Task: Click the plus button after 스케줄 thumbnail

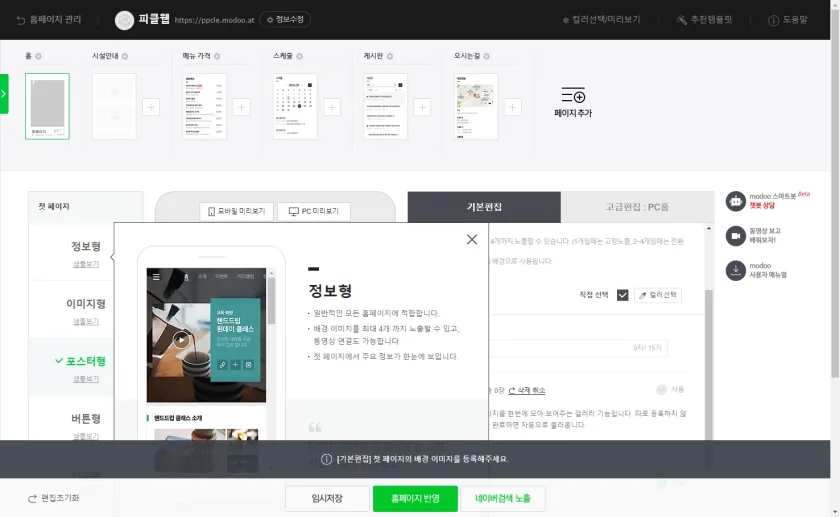Action: (332, 107)
